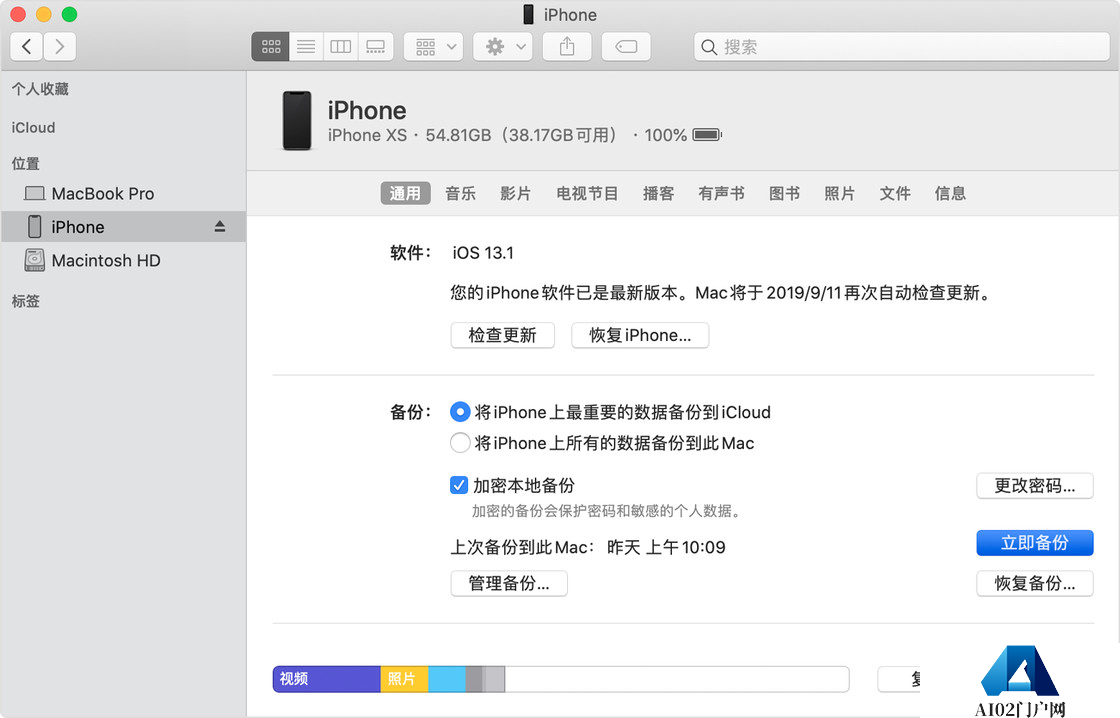Click the 昨天 上午 10:09 backup time
The height and width of the screenshot is (718, 1120).
click(666, 547)
